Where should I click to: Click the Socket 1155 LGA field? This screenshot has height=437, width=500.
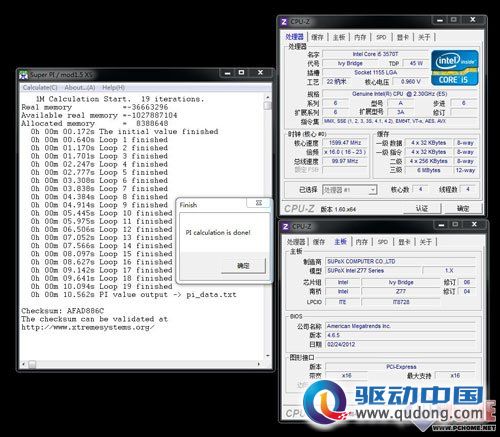375,72
